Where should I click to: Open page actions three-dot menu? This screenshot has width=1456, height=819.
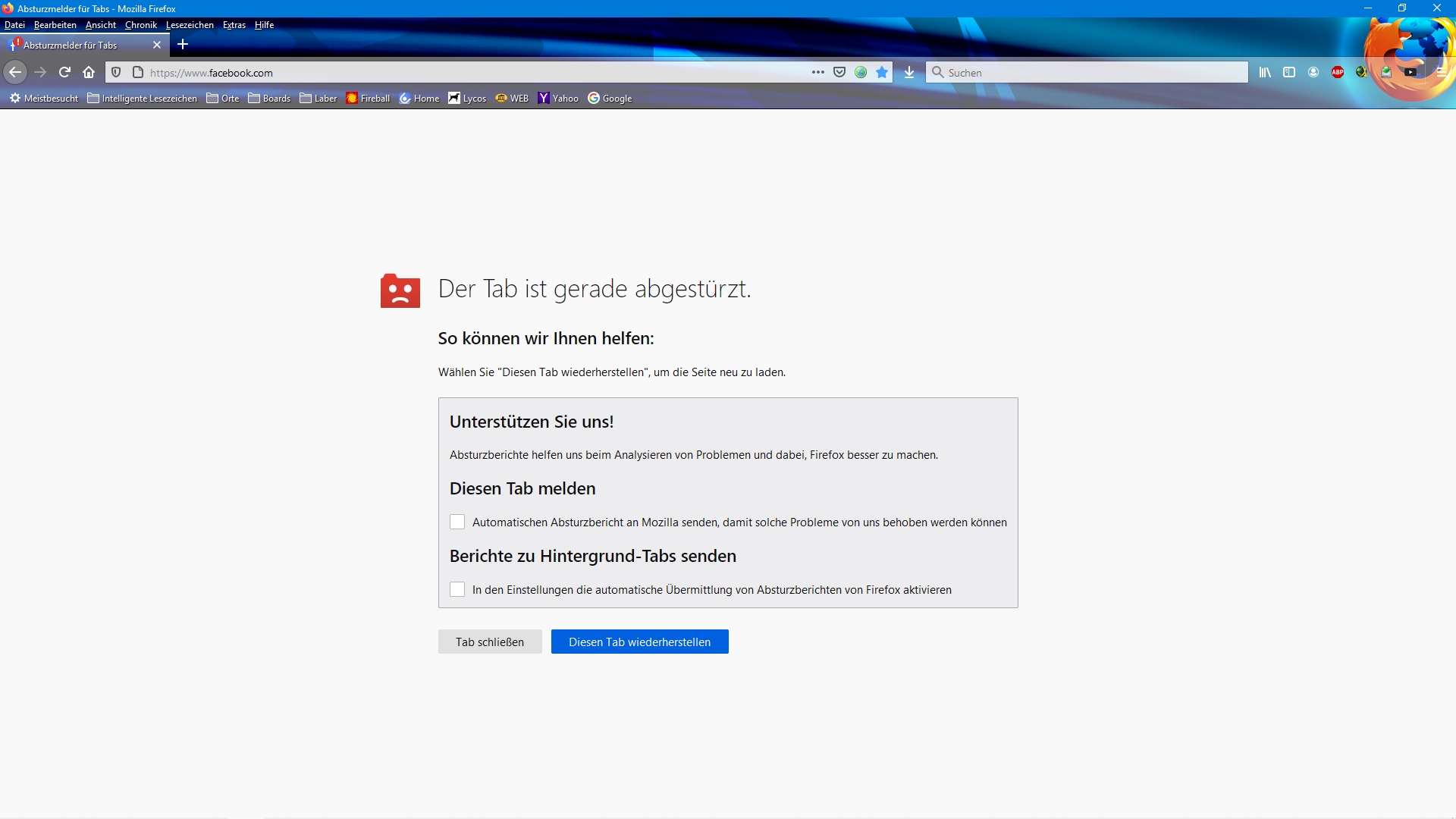pyautogui.click(x=817, y=72)
